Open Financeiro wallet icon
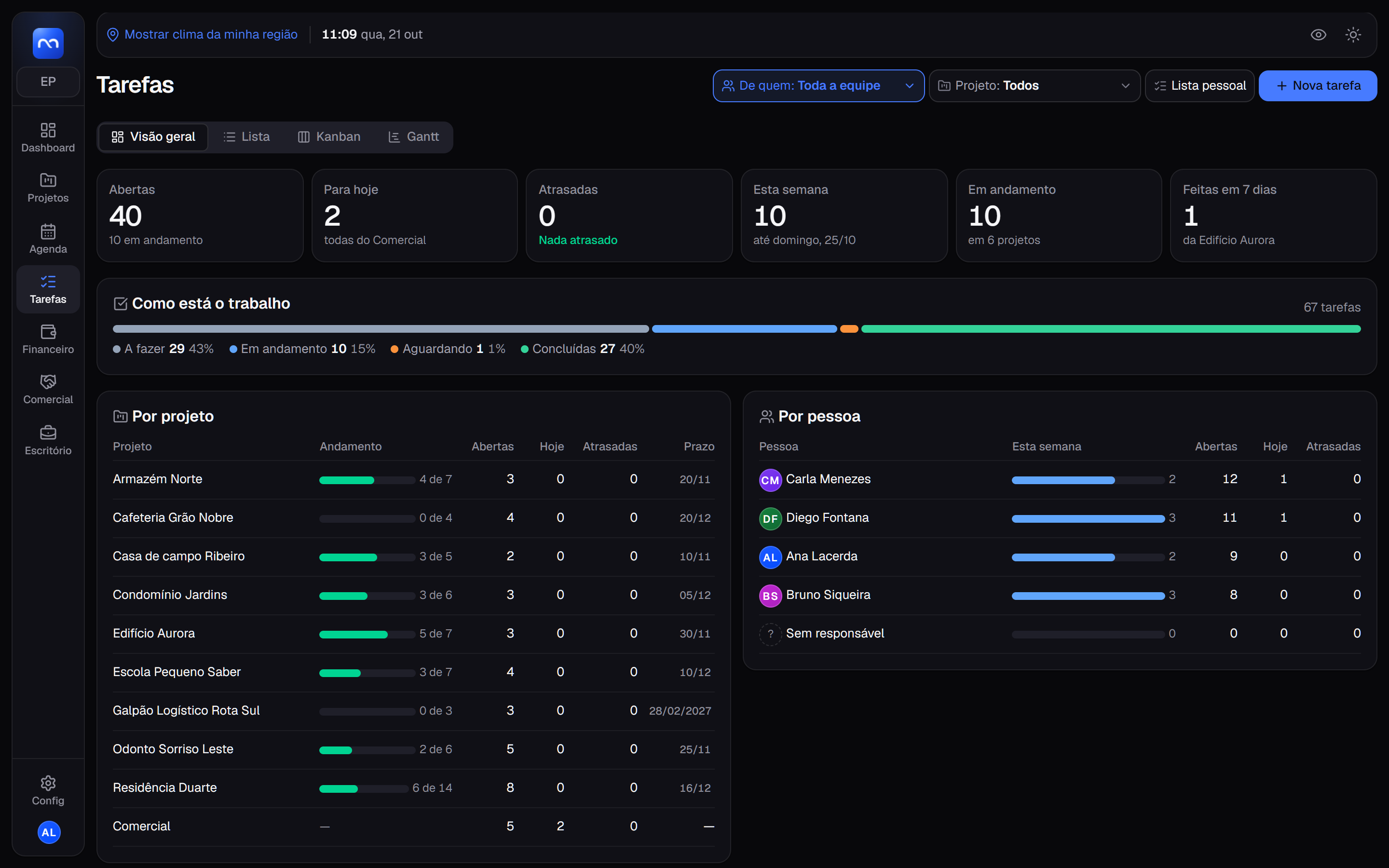Viewport: 1389px width, 868px height. point(48,332)
